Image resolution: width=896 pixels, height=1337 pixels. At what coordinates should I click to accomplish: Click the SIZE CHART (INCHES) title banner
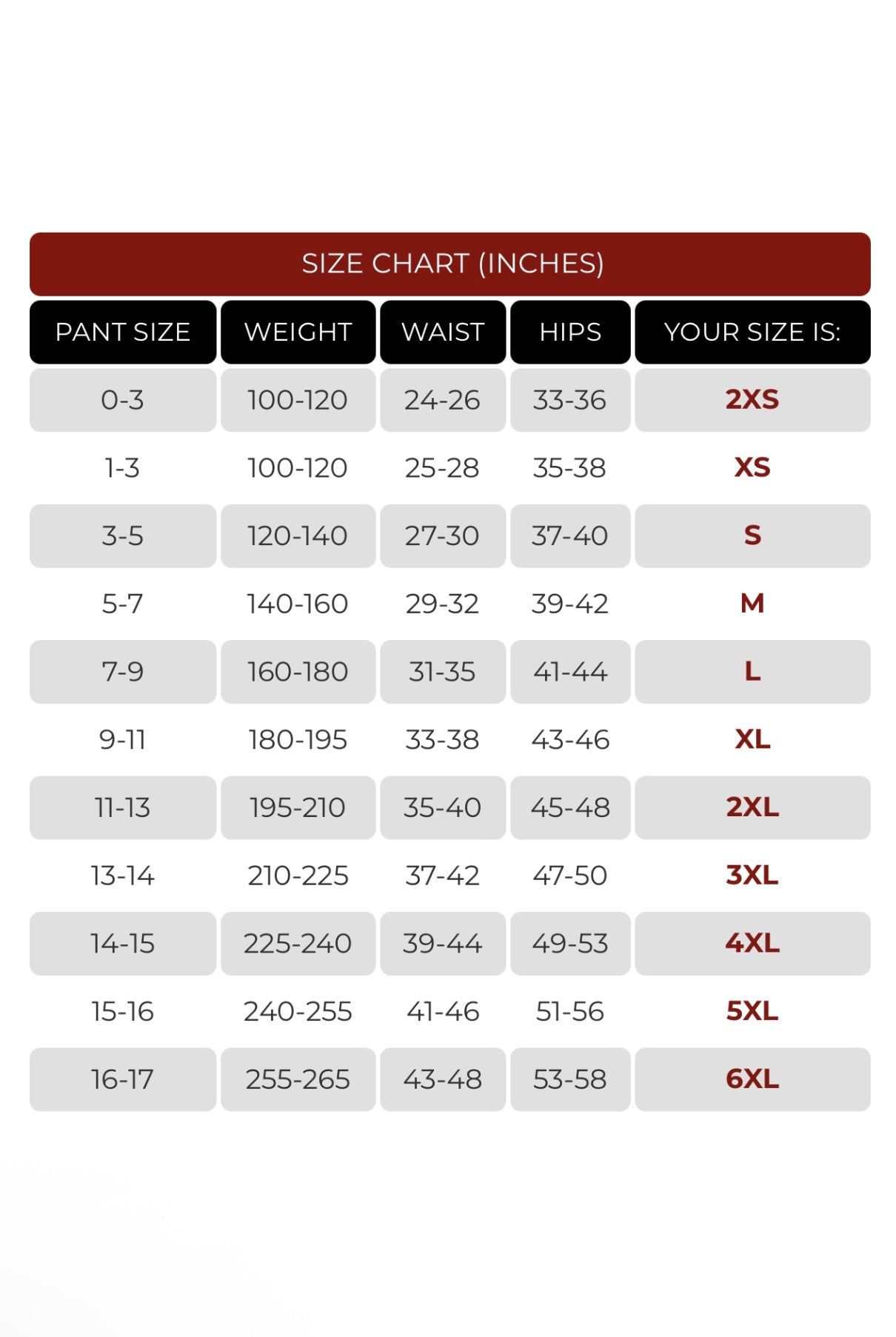click(449, 264)
